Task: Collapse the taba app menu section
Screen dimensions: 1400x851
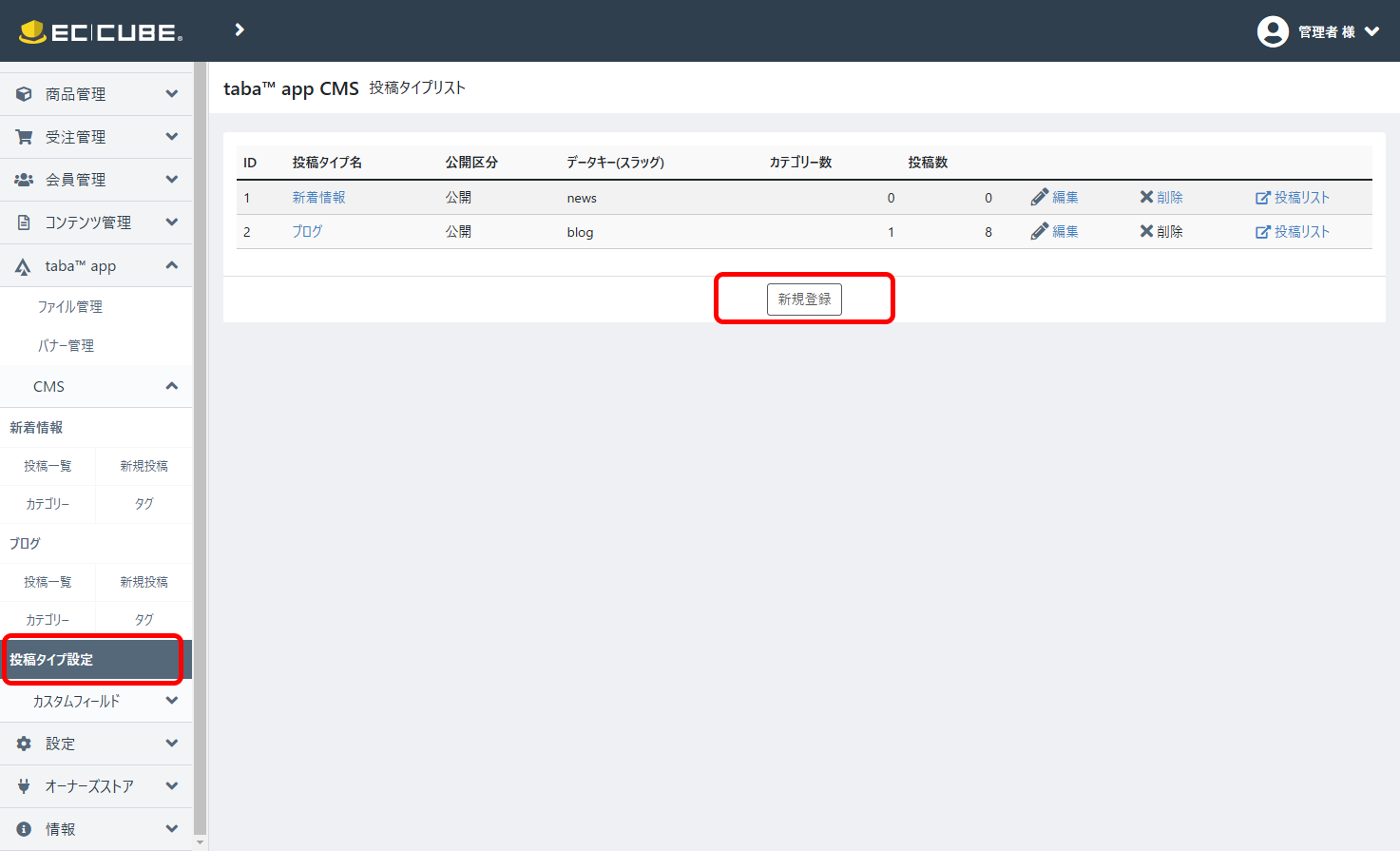Action: (172, 265)
